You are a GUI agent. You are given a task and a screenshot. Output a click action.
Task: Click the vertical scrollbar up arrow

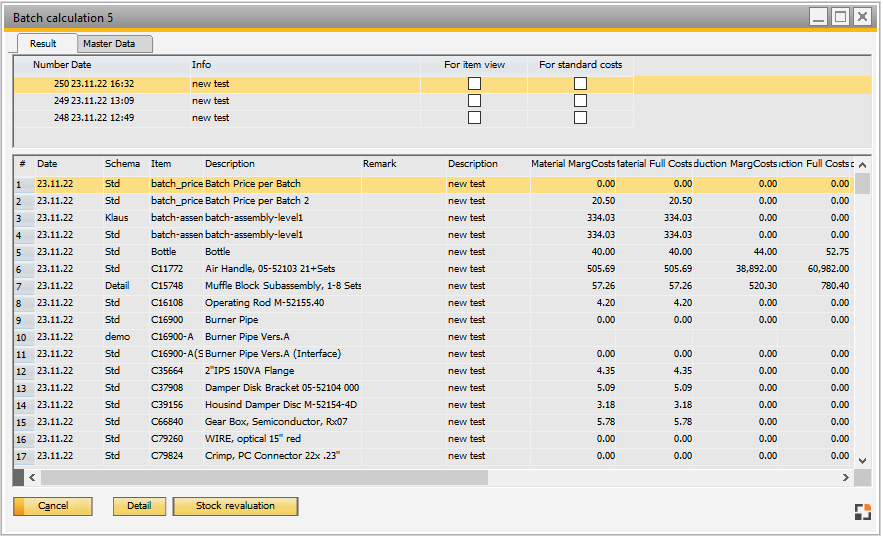tap(863, 164)
